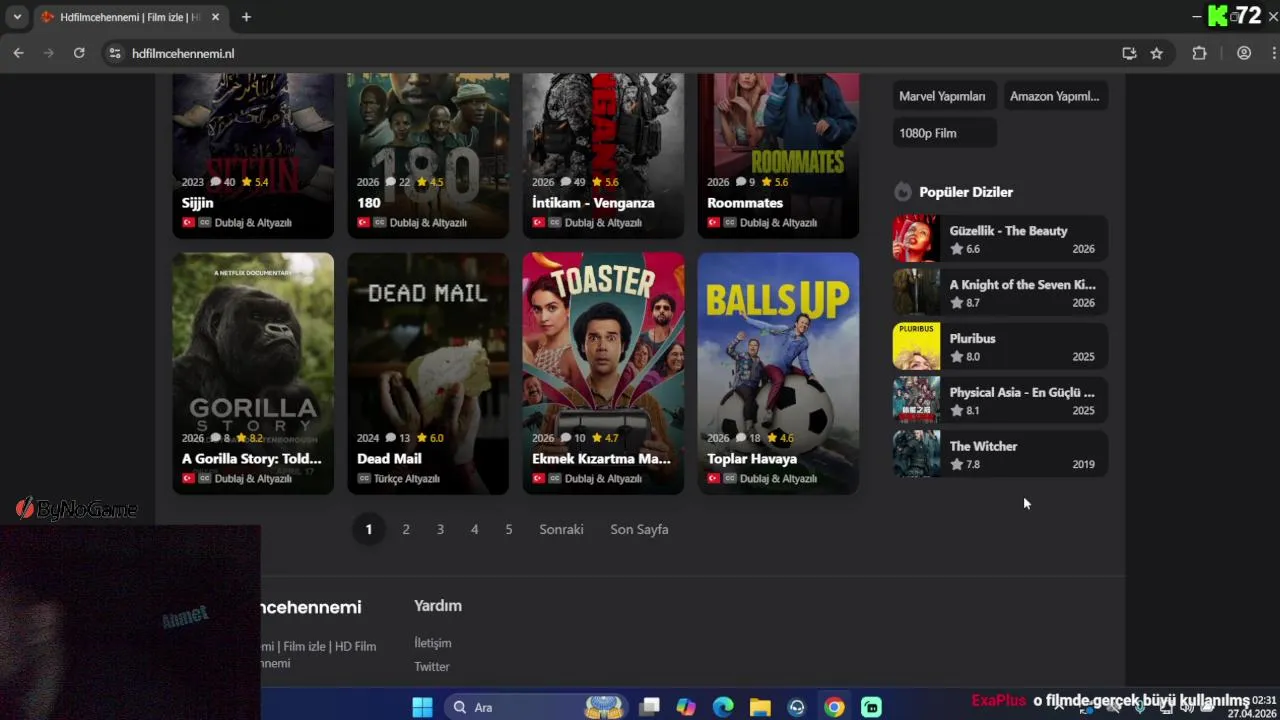This screenshot has width=1280, height=720.
Task: Expand the tab search dropdown arrow
Action: (17, 17)
